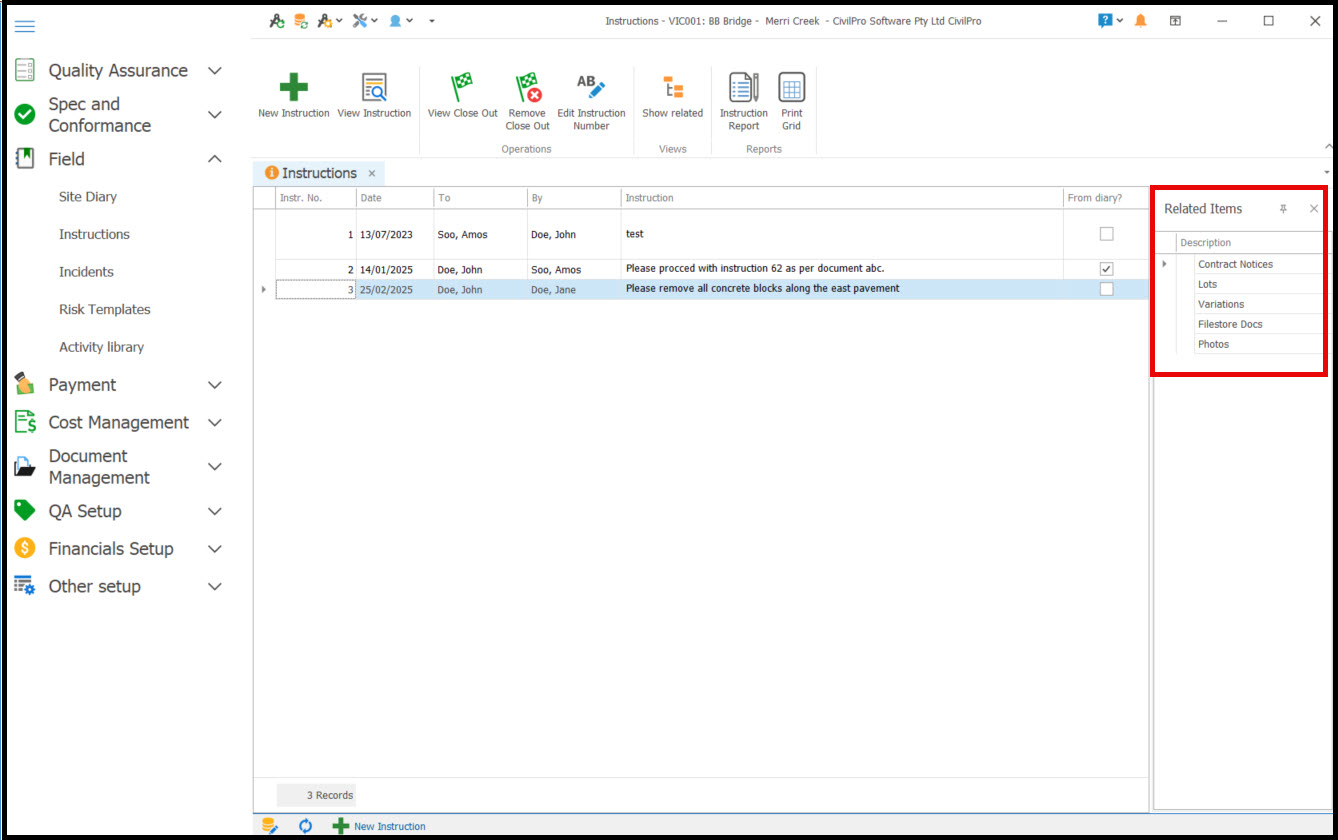Tick From diary checkbox for instruction 3
This screenshot has width=1338, height=840.
1106,289
